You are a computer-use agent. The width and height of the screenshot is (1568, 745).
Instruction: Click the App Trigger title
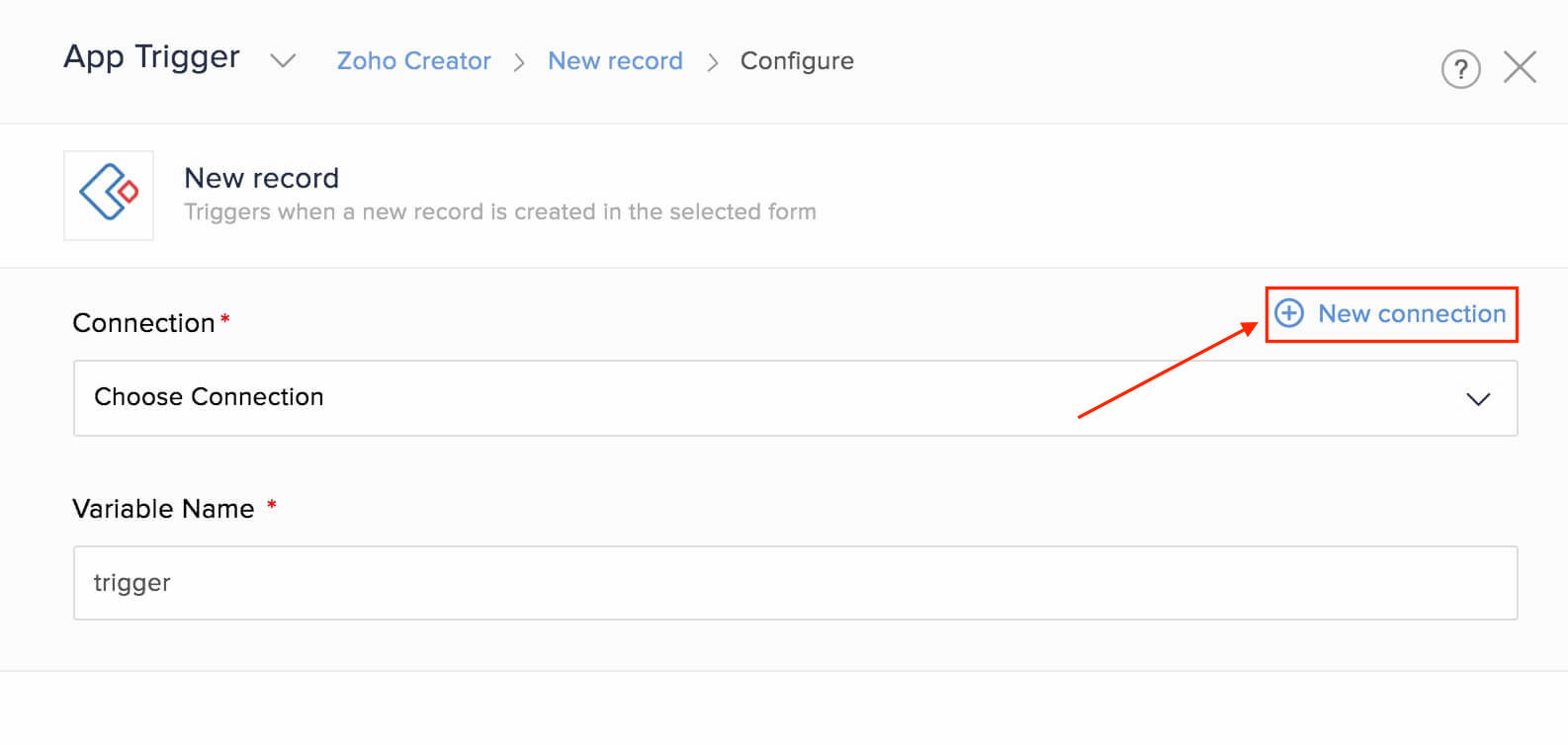point(151,57)
